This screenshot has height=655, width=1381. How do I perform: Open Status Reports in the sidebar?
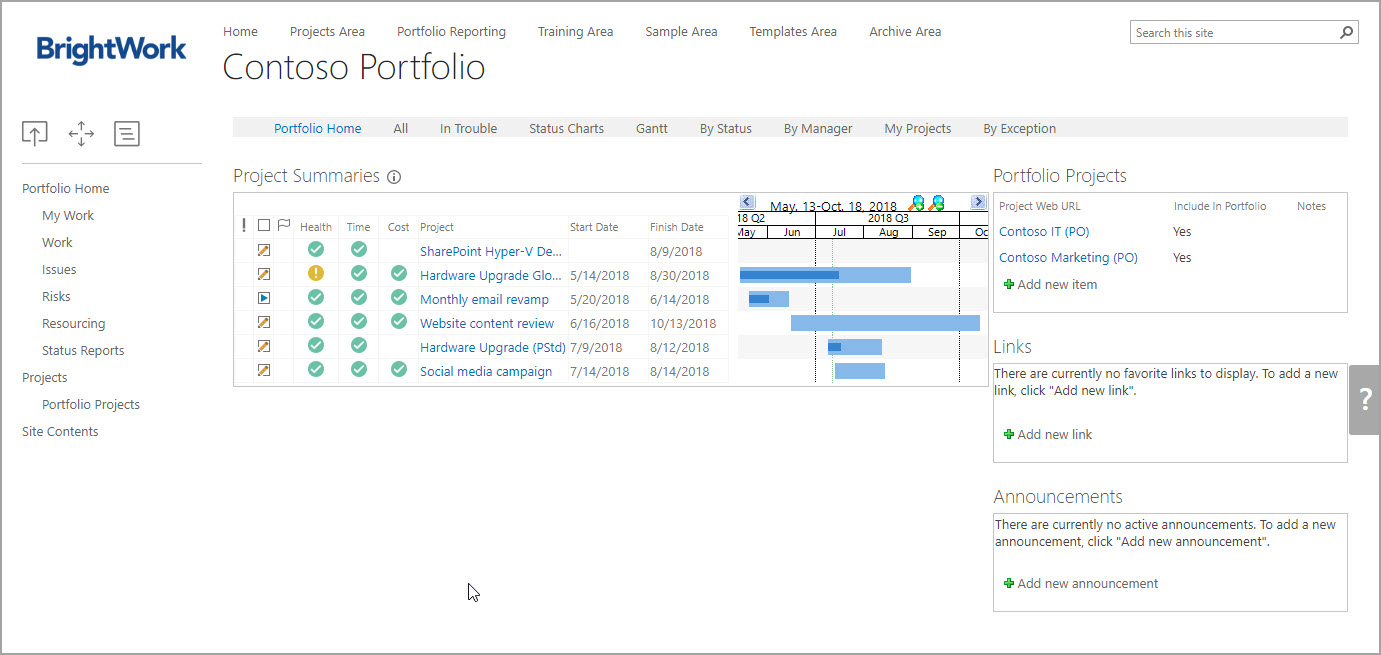point(83,351)
